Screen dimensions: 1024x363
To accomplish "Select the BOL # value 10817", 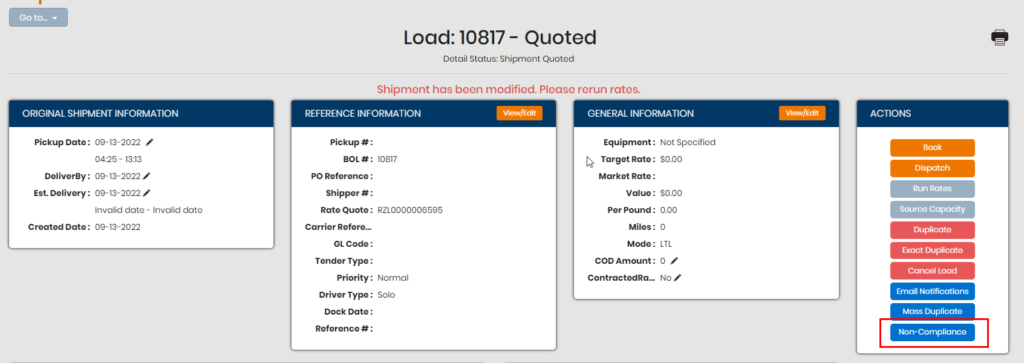I will (388, 159).
